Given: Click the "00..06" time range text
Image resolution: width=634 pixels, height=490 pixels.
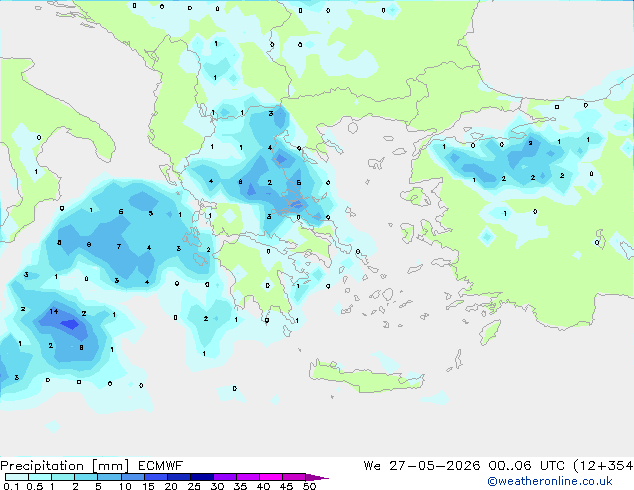Looking at the screenshot, I should pos(511,466).
